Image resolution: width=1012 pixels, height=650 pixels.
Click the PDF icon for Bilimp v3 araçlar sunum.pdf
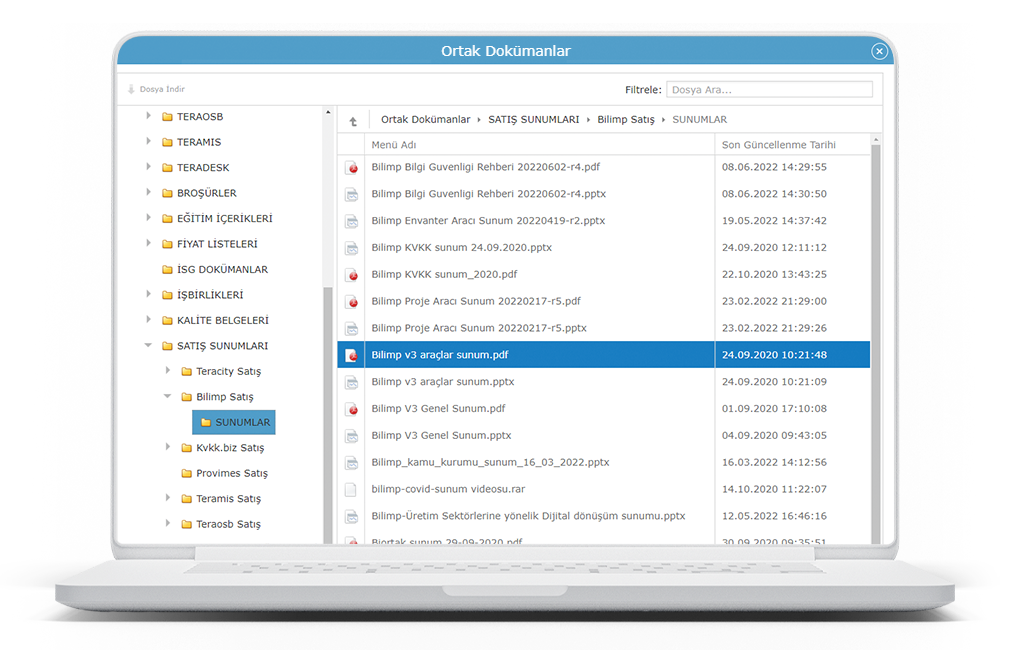click(352, 356)
